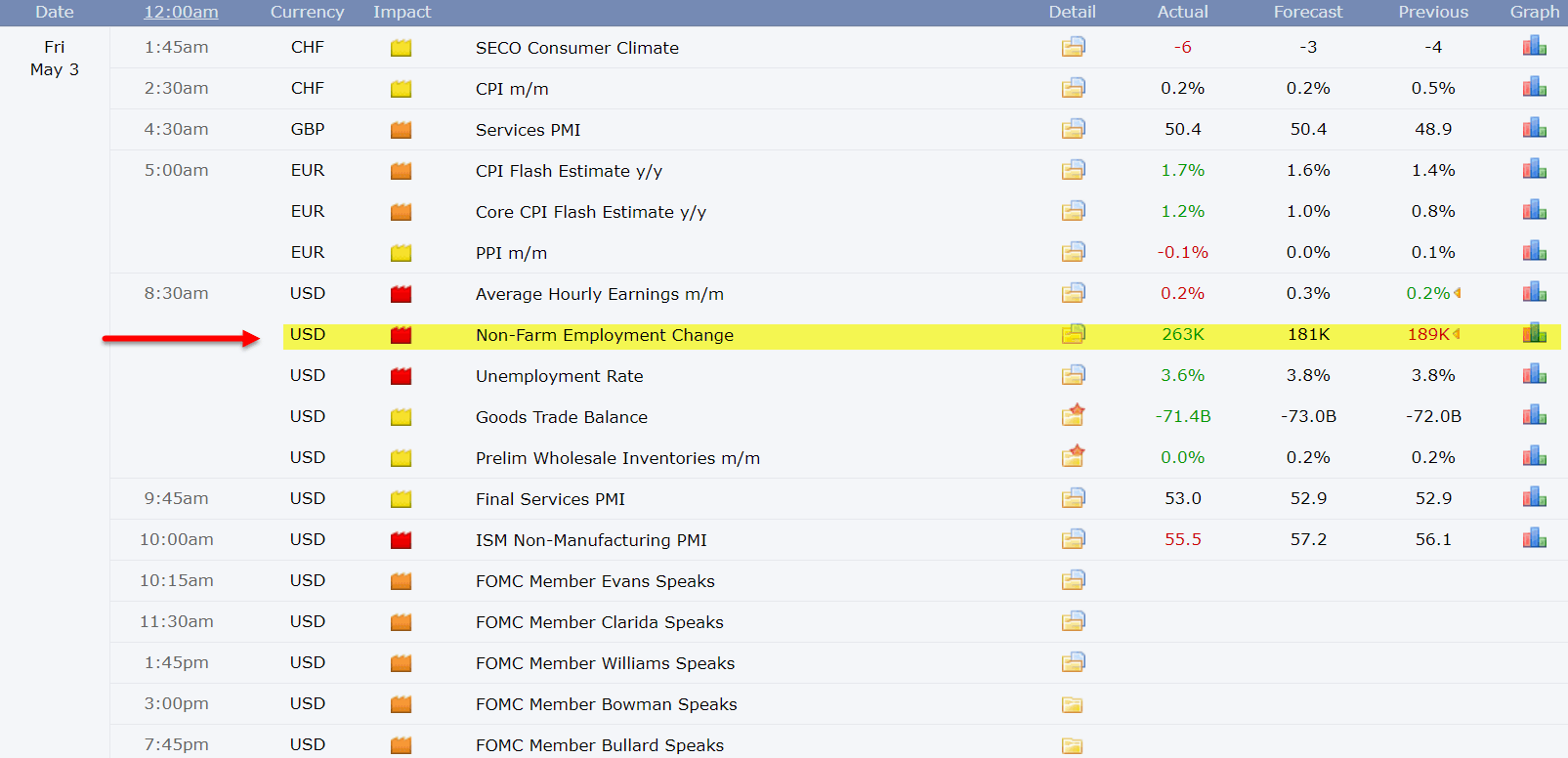Click the GBP currency cell

pyautogui.click(x=308, y=129)
